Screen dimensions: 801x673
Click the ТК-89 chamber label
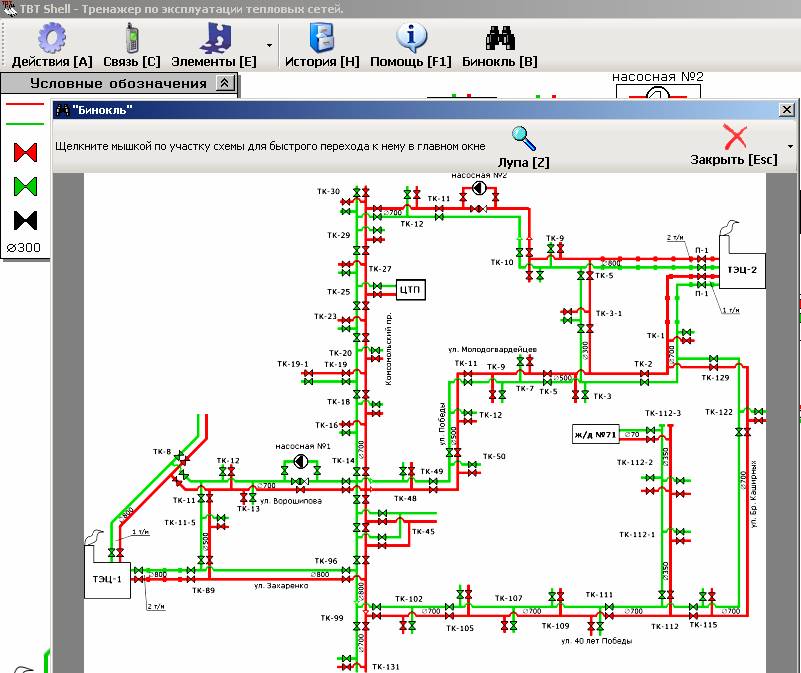pyautogui.click(x=203, y=590)
